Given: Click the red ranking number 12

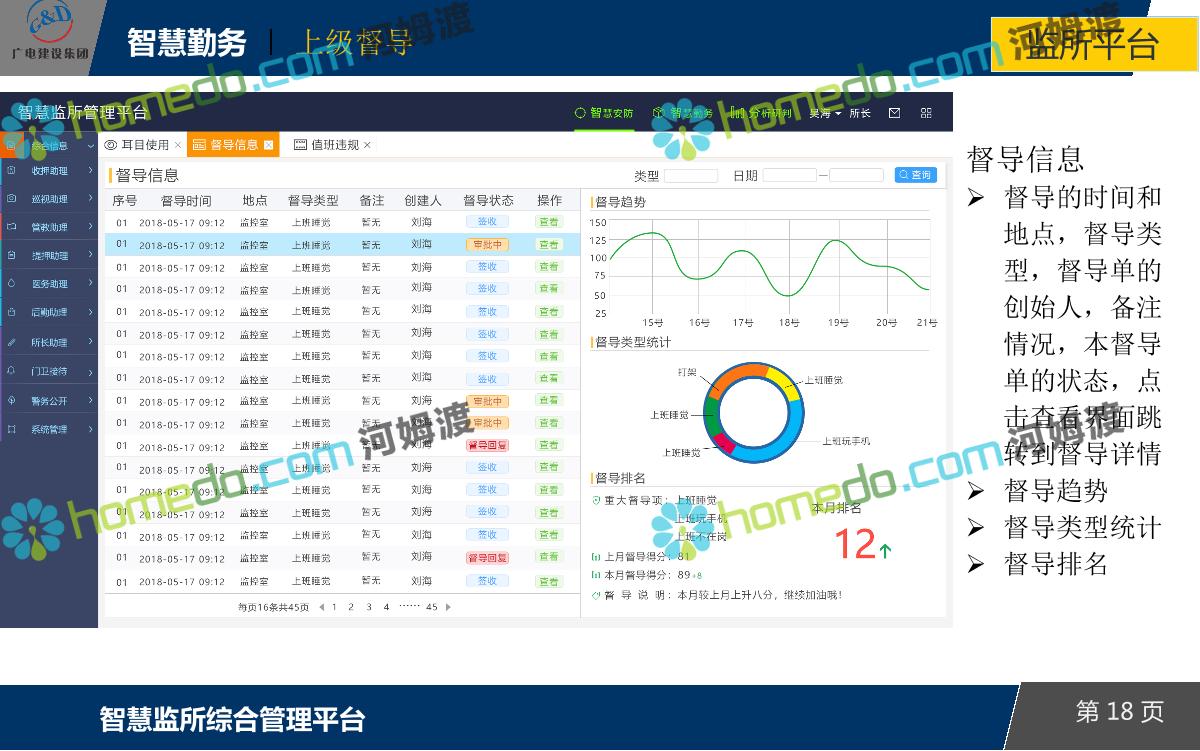Looking at the screenshot, I should (x=855, y=544).
